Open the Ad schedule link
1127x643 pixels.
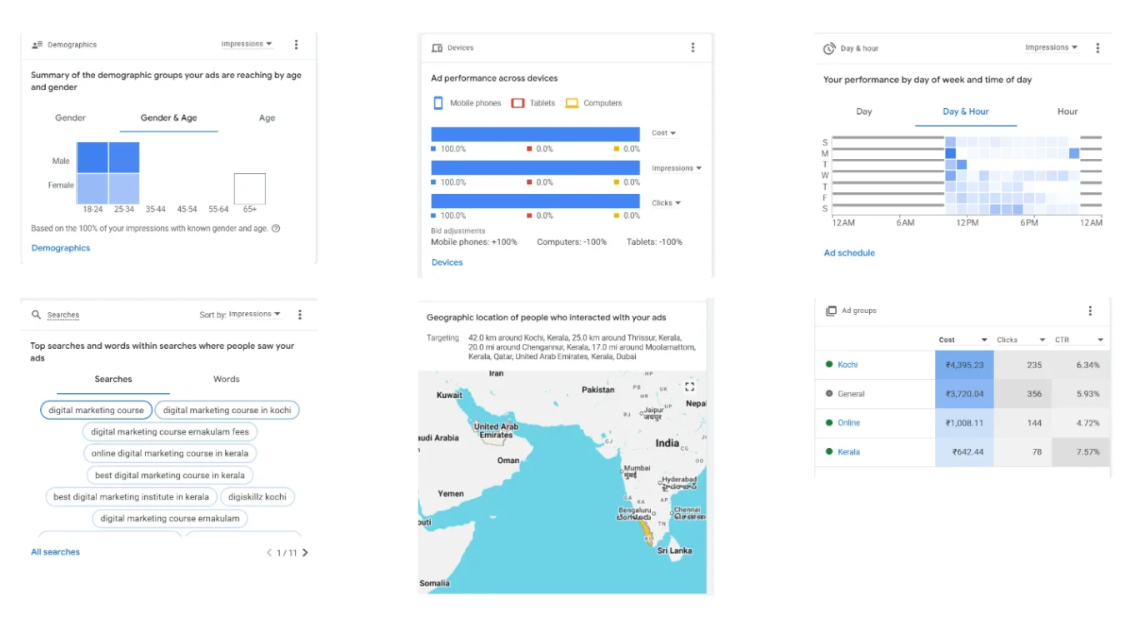849,253
